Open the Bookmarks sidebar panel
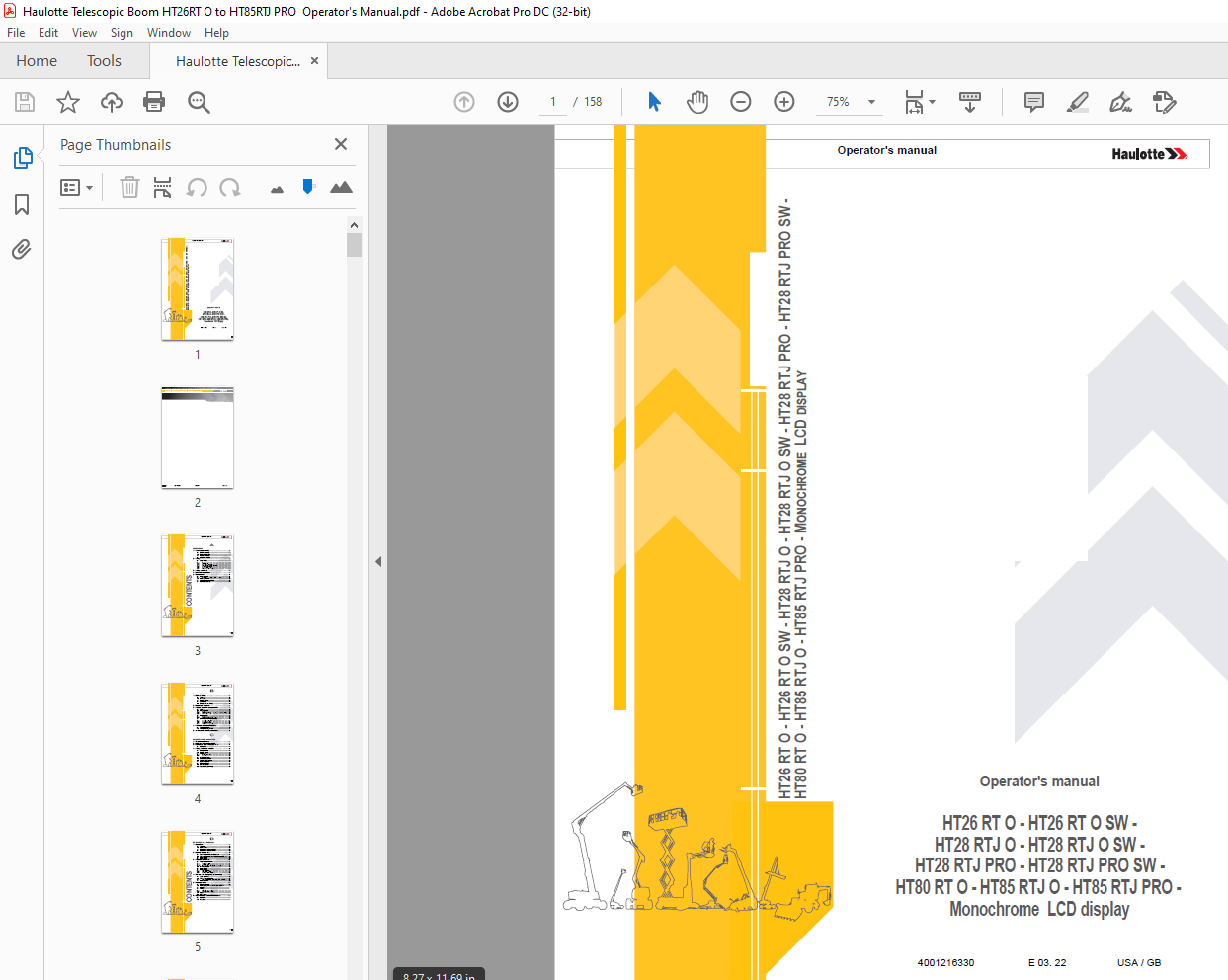Viewport: 1228px width, 980px height. pyautogui.click(x=22, y=204)
